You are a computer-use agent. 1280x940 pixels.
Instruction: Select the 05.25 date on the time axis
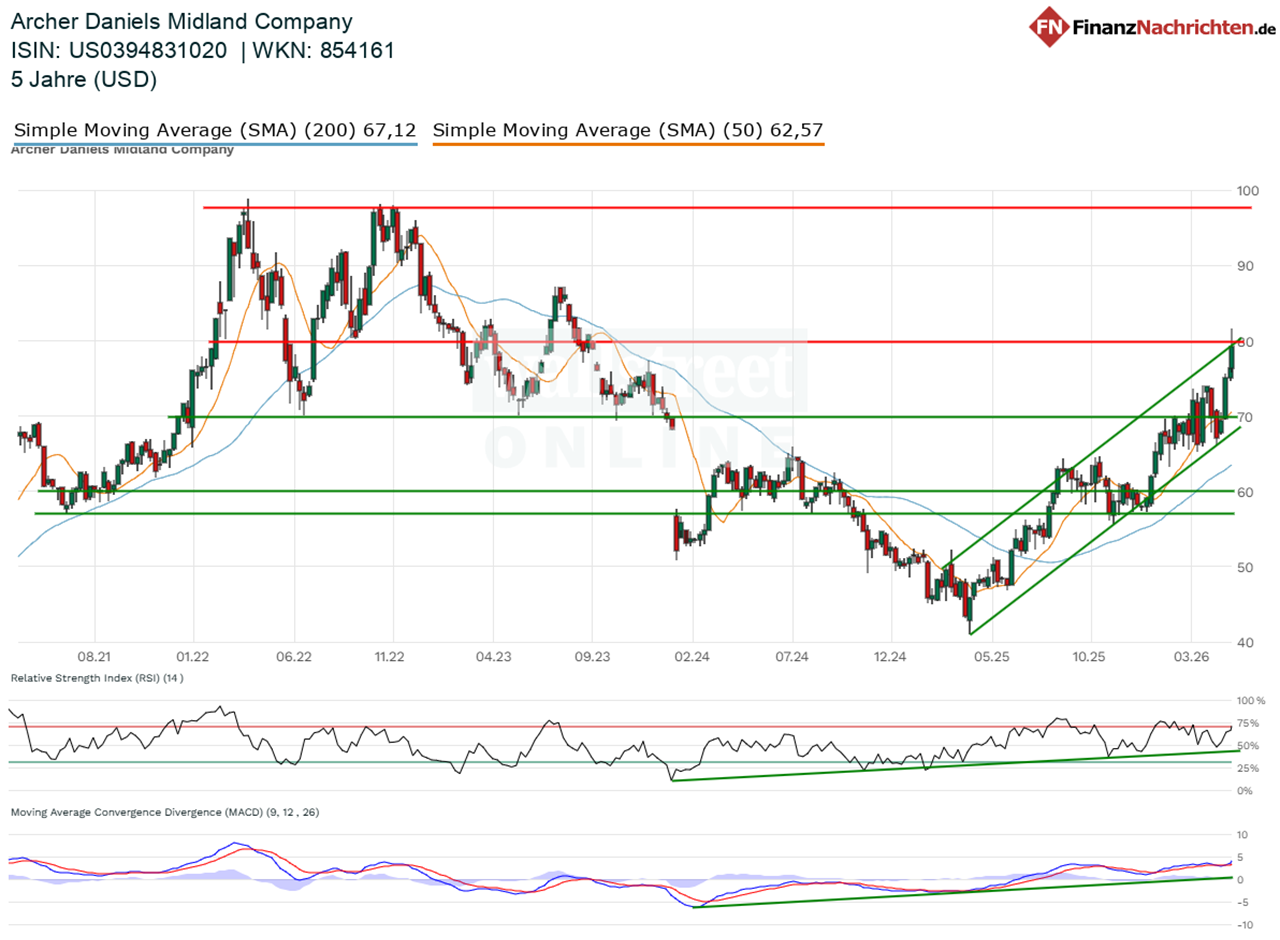coord(990,657)
